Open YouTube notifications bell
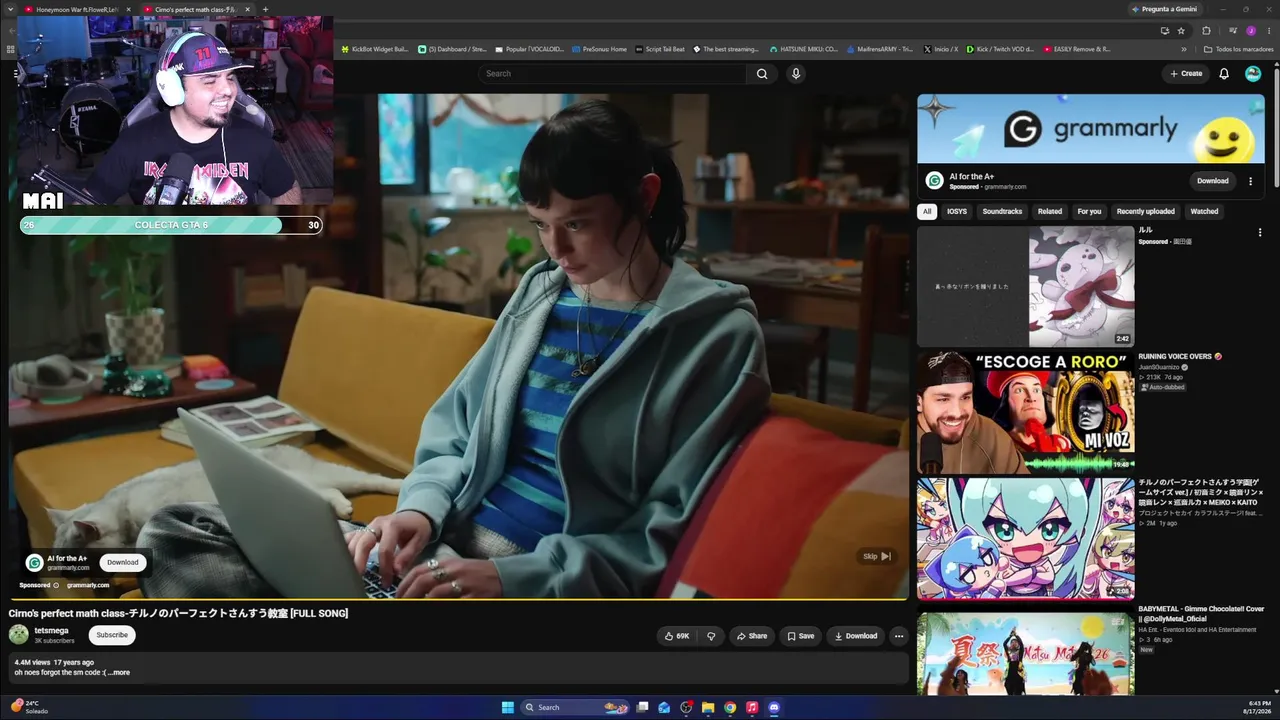Image resolution: width=1280 pixels, height=720 pixels. [x=1224, y=73]
